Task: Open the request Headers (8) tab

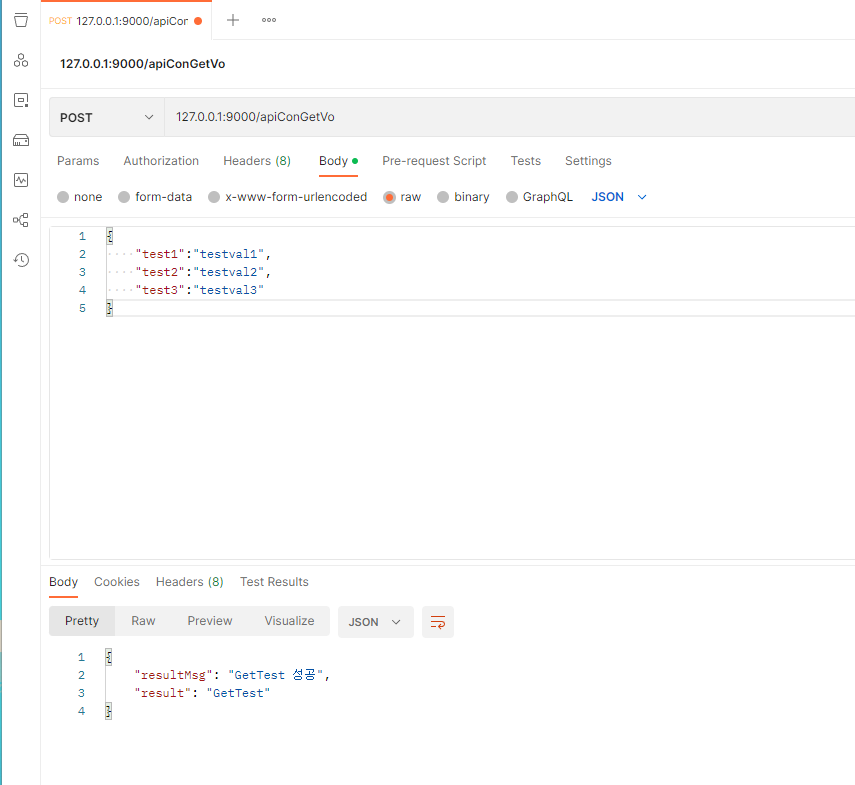Action: point(257,161)
